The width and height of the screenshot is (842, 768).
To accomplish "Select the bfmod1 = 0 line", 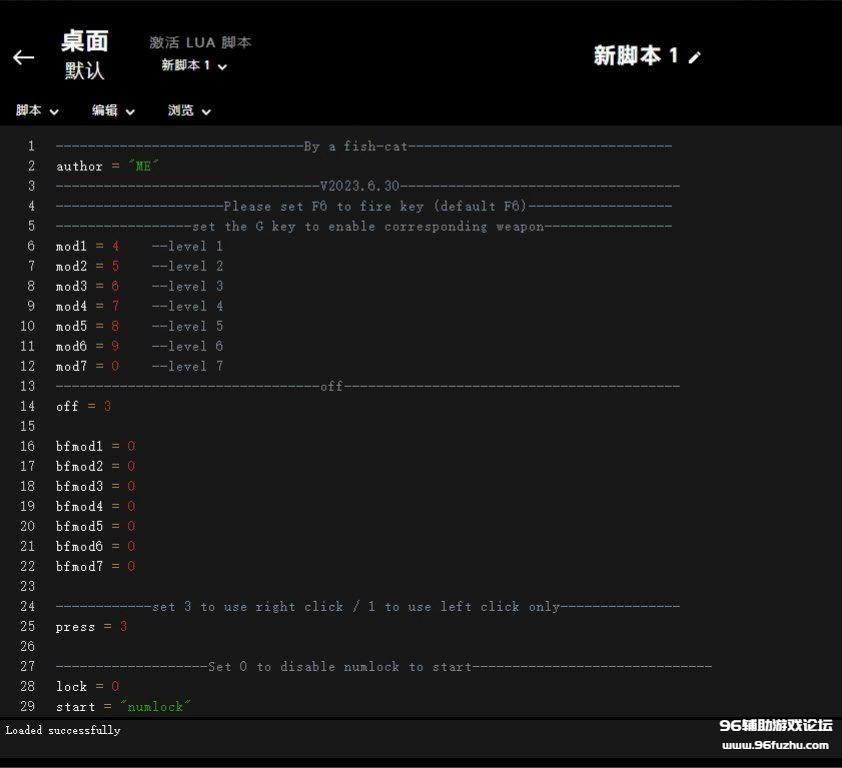I will 95,446.
